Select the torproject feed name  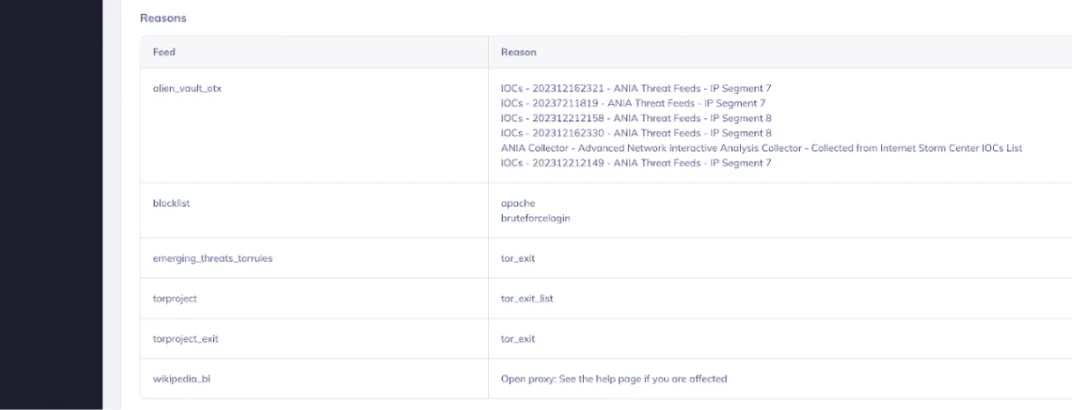pos(174,298)
